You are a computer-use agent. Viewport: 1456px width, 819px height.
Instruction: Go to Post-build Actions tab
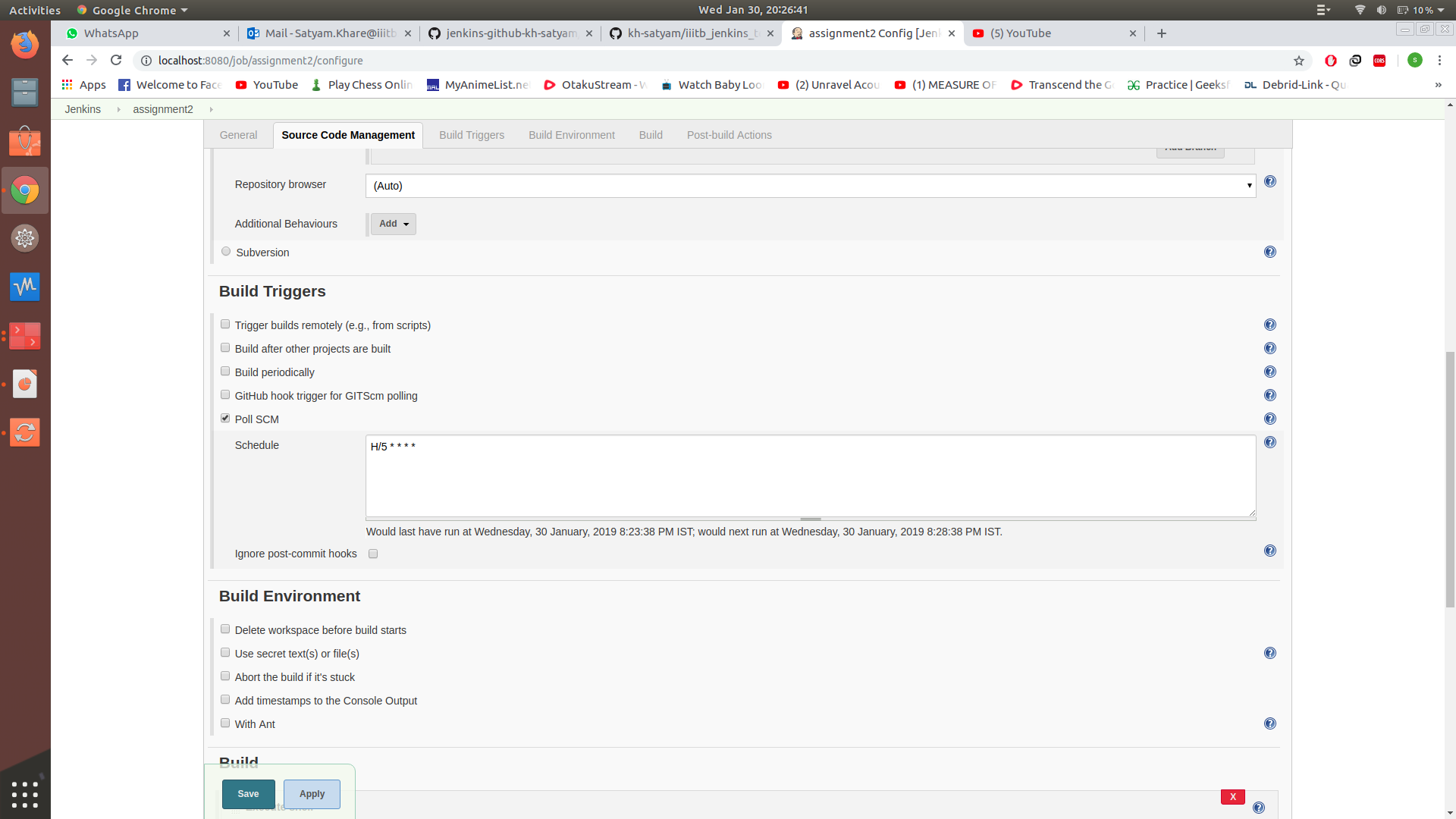point(729,135)
